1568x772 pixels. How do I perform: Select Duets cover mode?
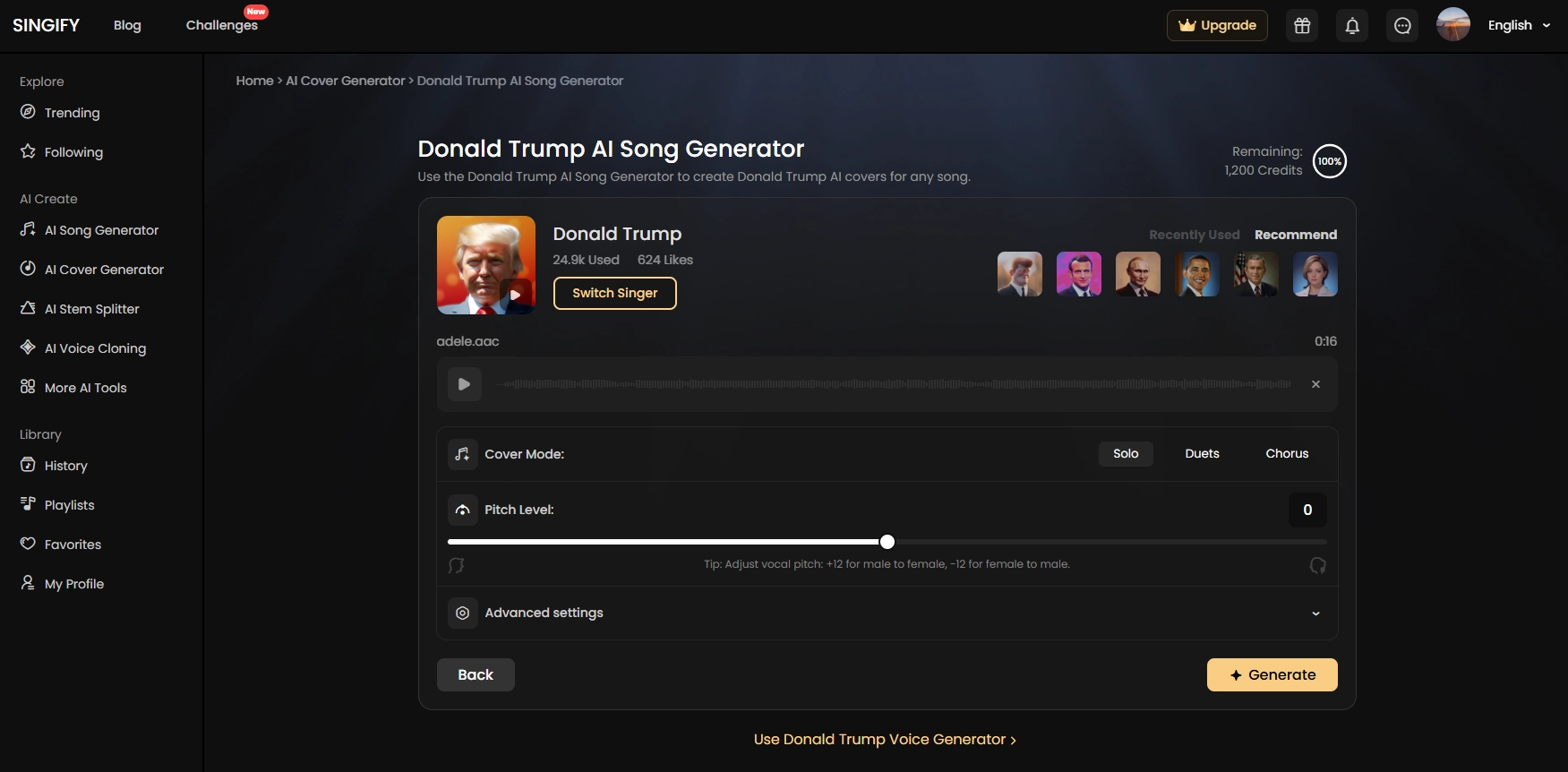coord(1202,454)
